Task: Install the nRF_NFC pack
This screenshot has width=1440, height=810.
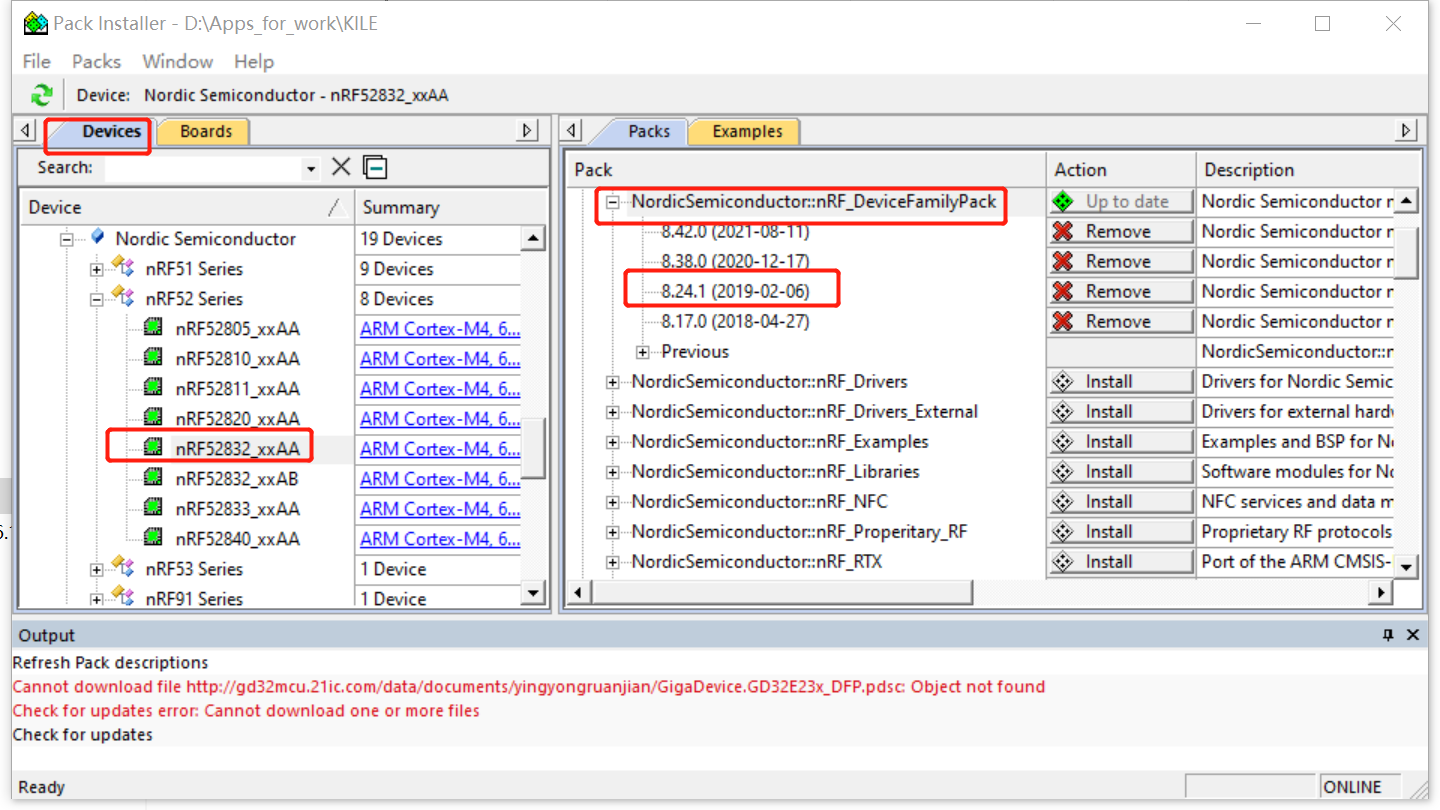Action: click(1121, 501)
